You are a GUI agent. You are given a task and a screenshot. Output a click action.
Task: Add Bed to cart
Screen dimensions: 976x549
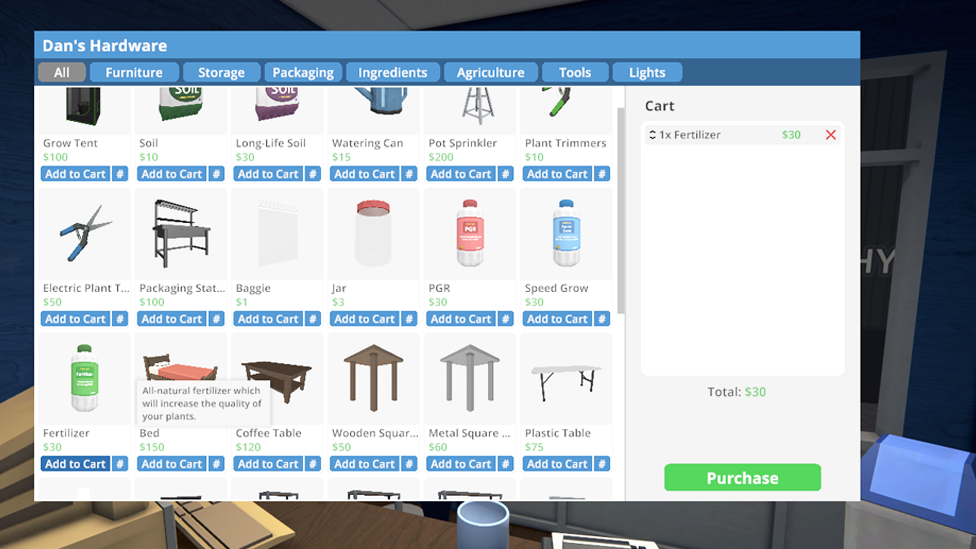172,464
